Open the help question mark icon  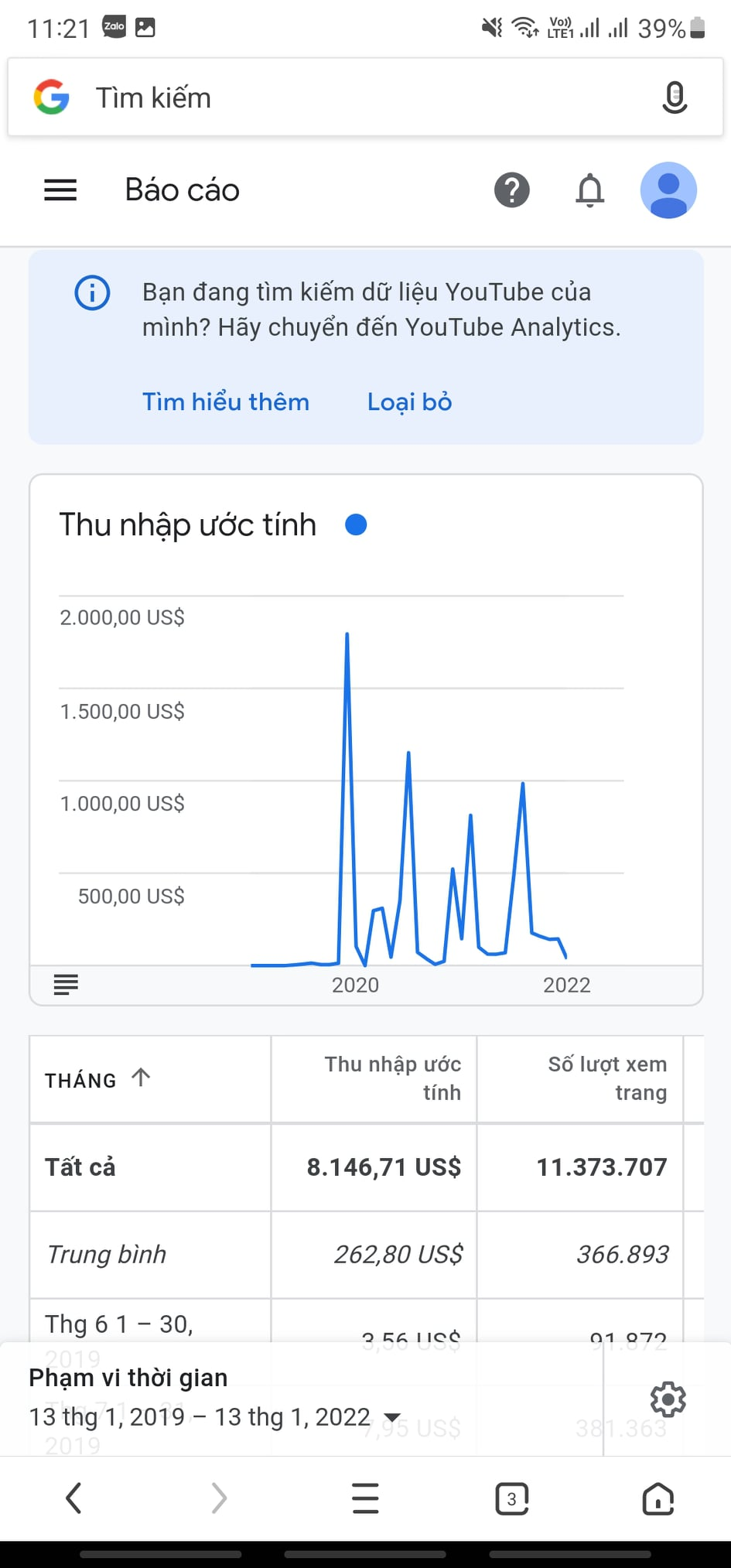coord(512,190)
